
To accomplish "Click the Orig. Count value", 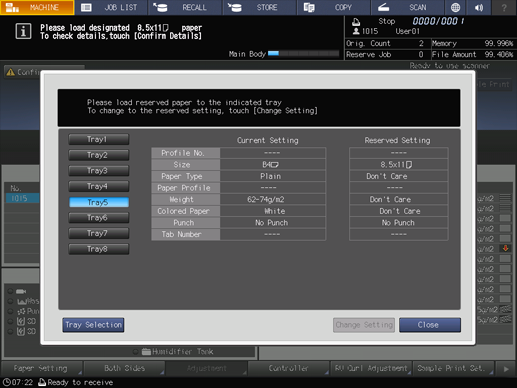I will (x=421, y=43).
